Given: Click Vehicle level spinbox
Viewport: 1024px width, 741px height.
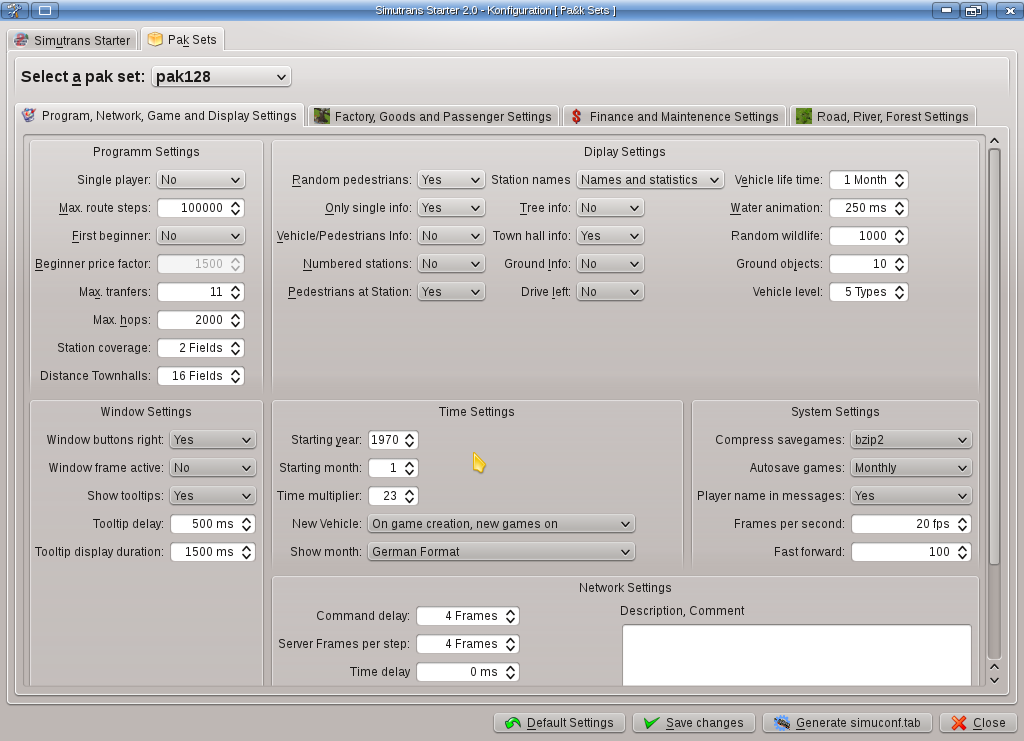Looking at the screenshot, I should coord(869,292).
